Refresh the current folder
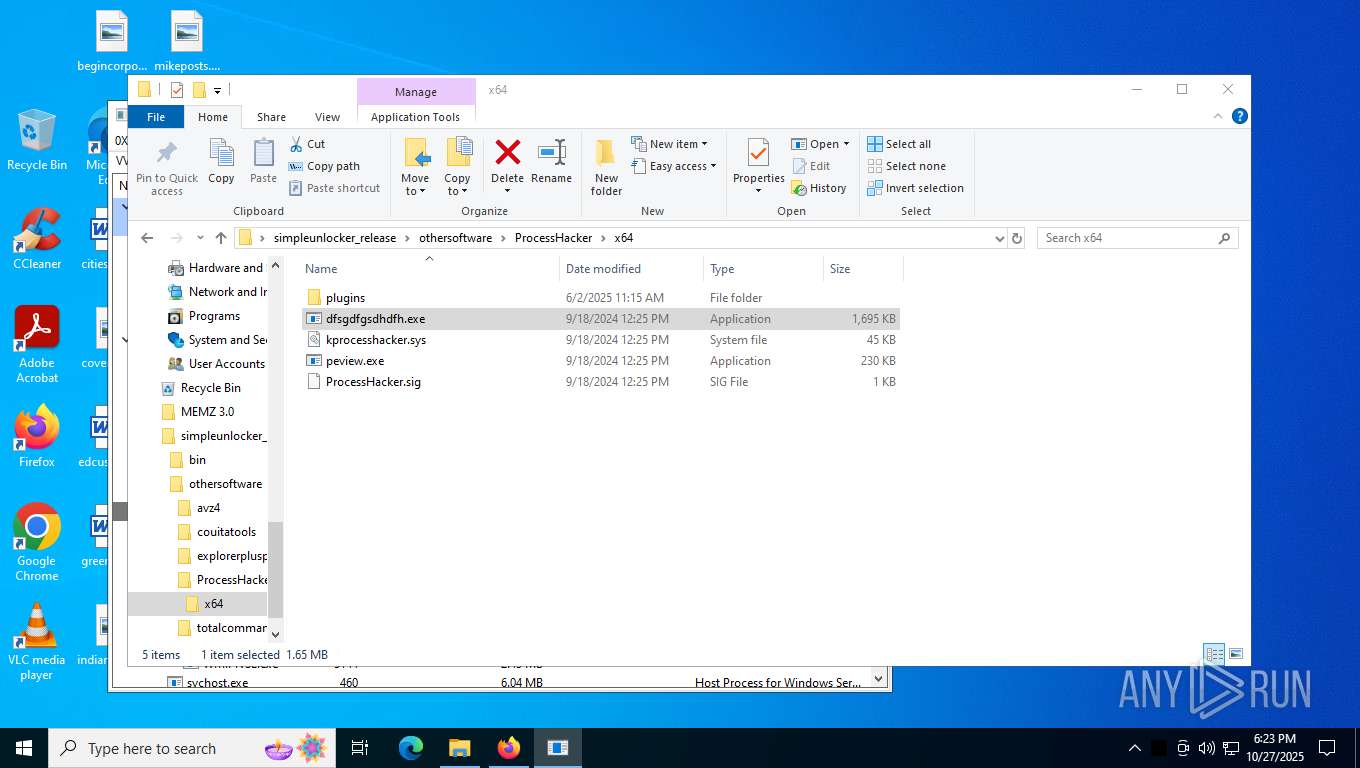The height and width of the screenshot is (768, 1360). point(1017,238)
